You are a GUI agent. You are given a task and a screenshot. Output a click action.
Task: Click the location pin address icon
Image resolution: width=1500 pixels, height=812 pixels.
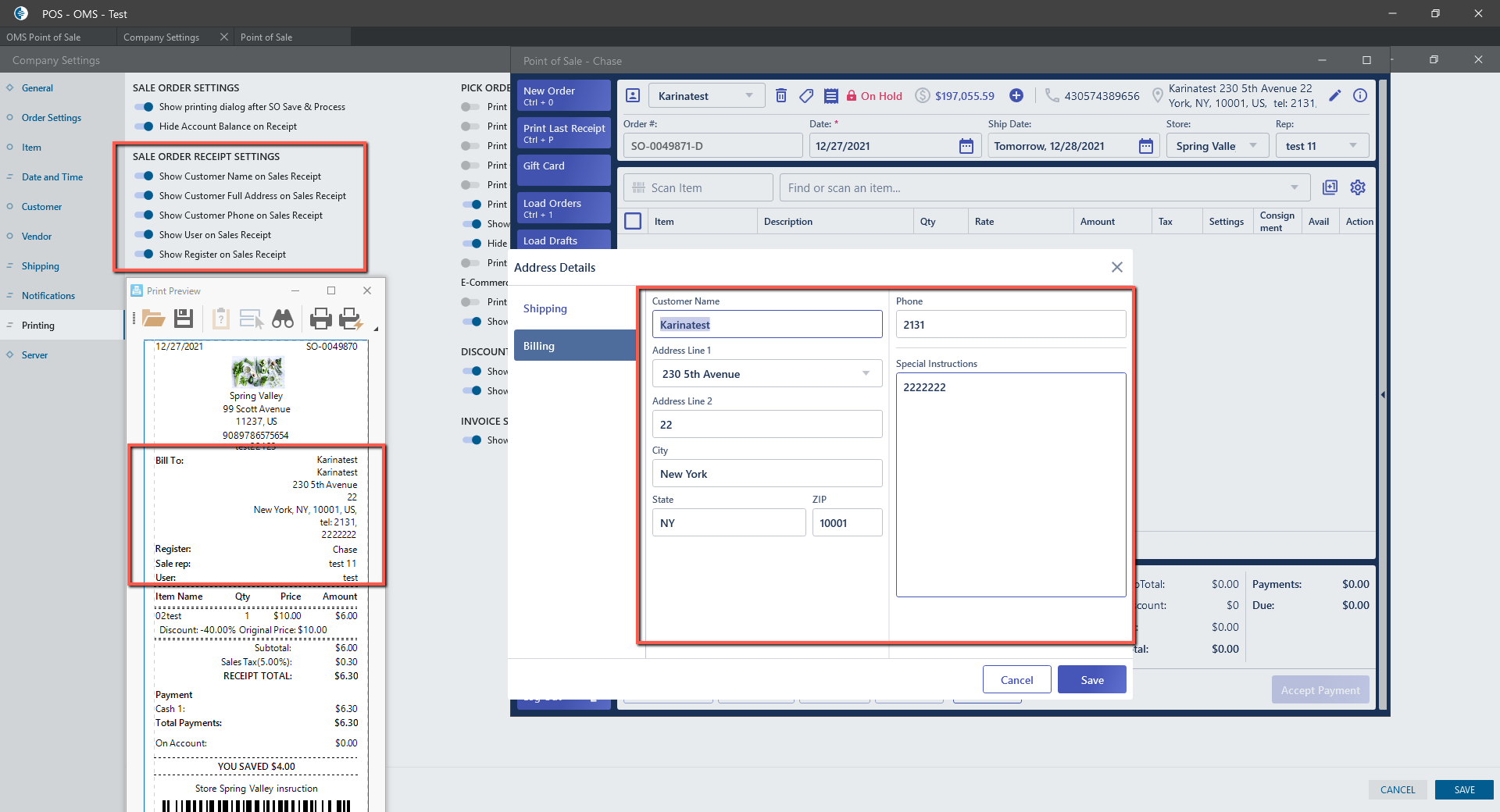click(1158, 95)
